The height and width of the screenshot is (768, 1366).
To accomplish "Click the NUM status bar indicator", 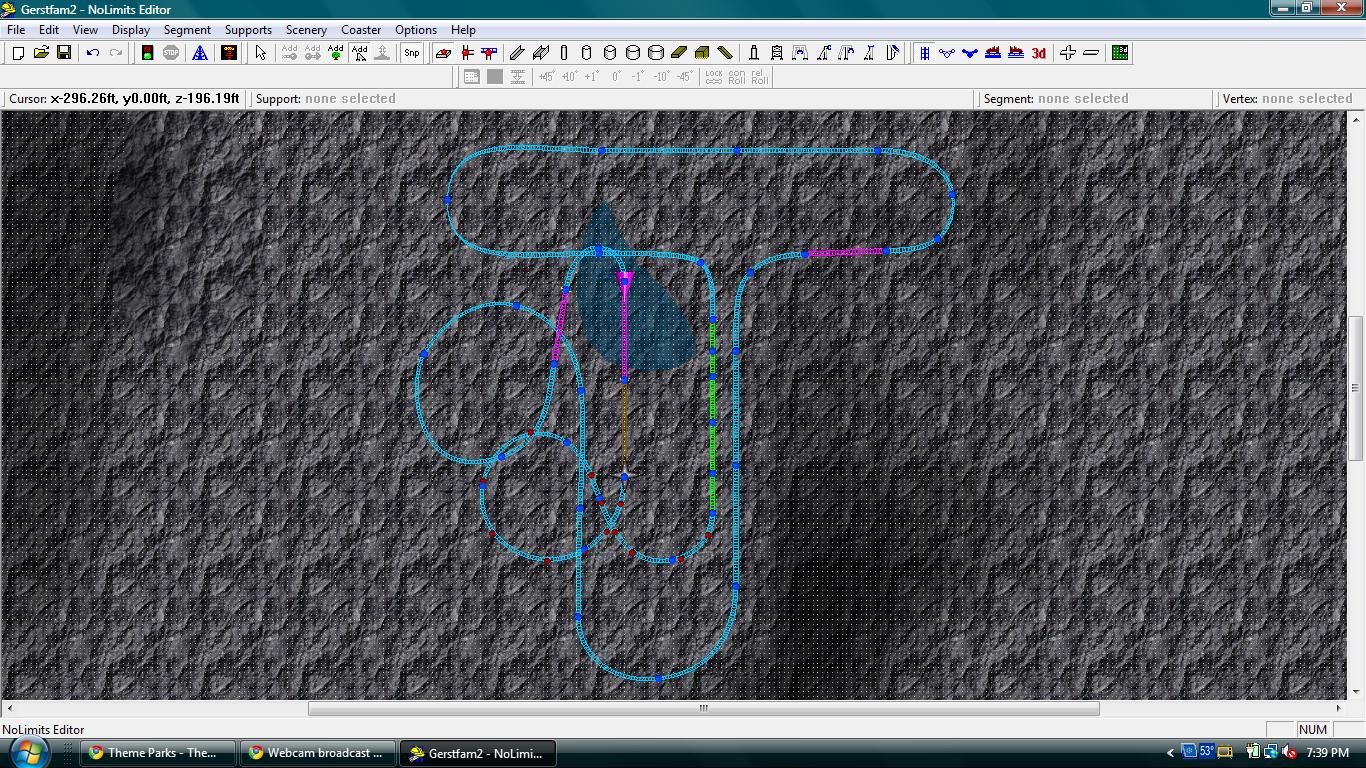I will (1313, 730).
